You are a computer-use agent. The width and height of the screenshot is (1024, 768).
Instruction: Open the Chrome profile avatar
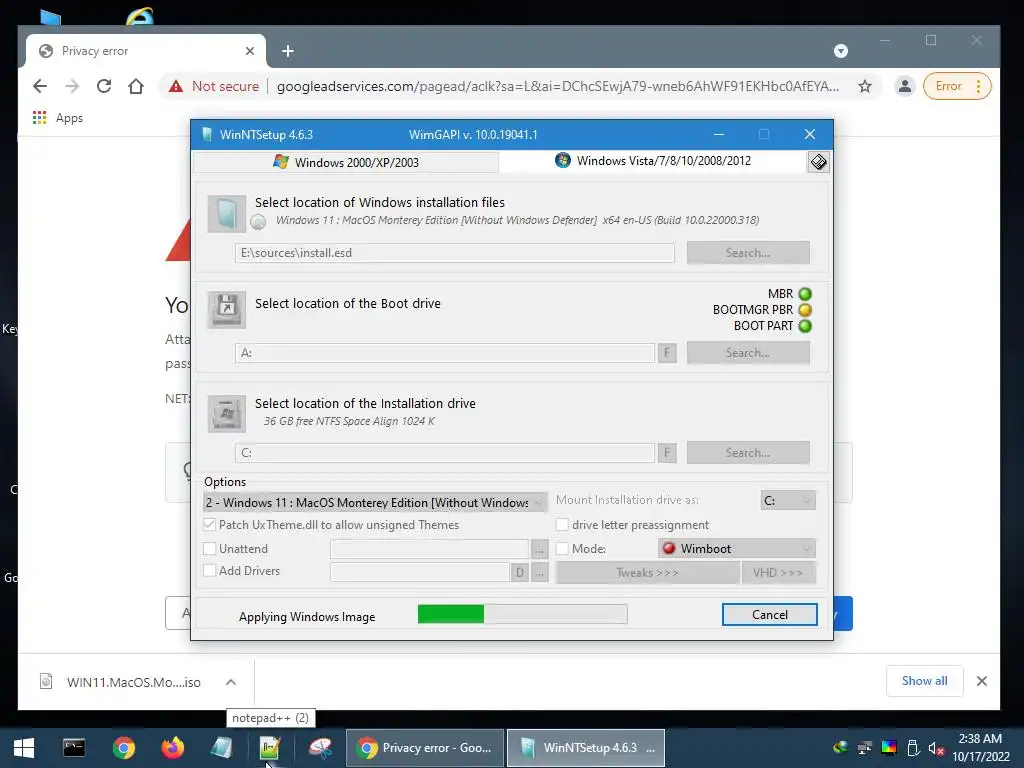(904, 86)
